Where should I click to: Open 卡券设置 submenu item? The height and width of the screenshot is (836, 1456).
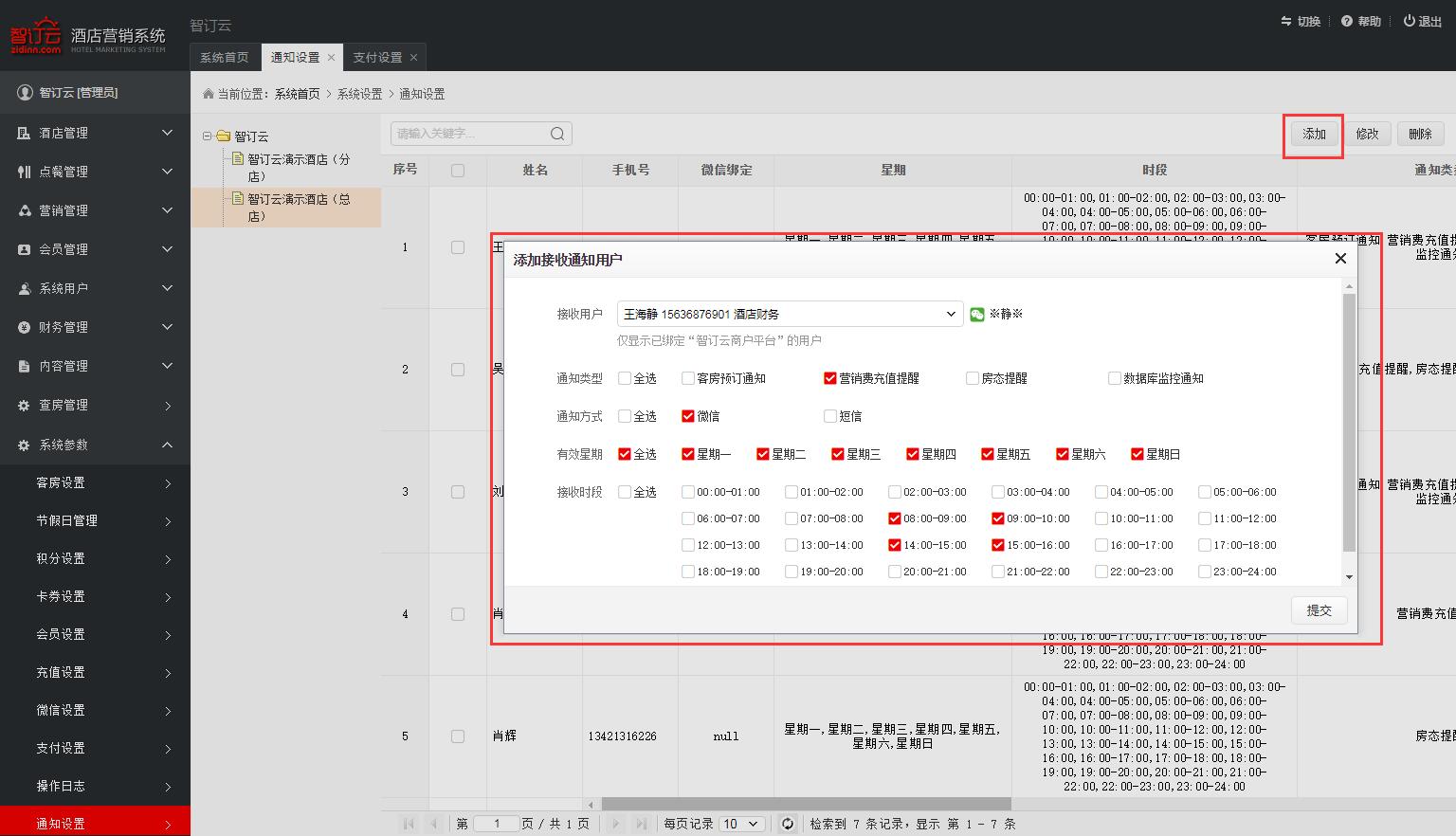click(95, 596)
